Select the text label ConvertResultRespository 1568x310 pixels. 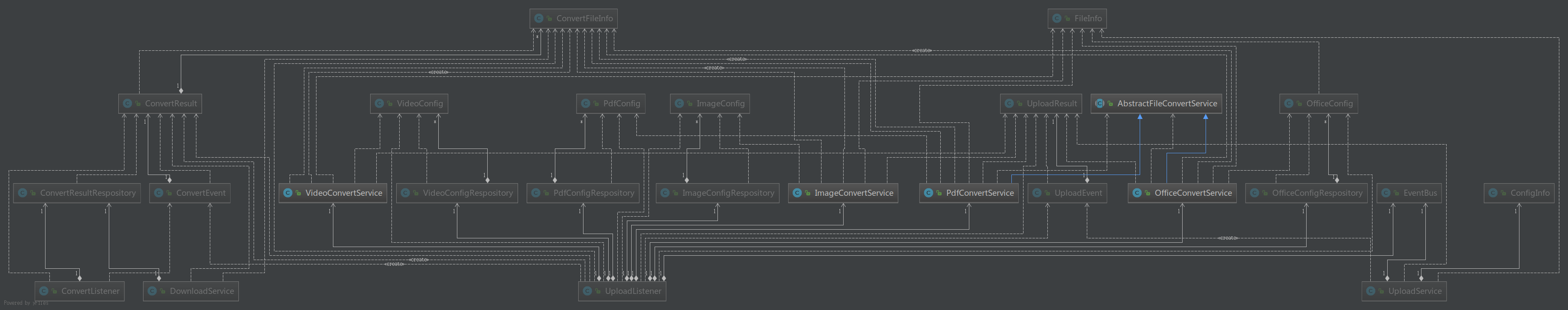[88, 193]
